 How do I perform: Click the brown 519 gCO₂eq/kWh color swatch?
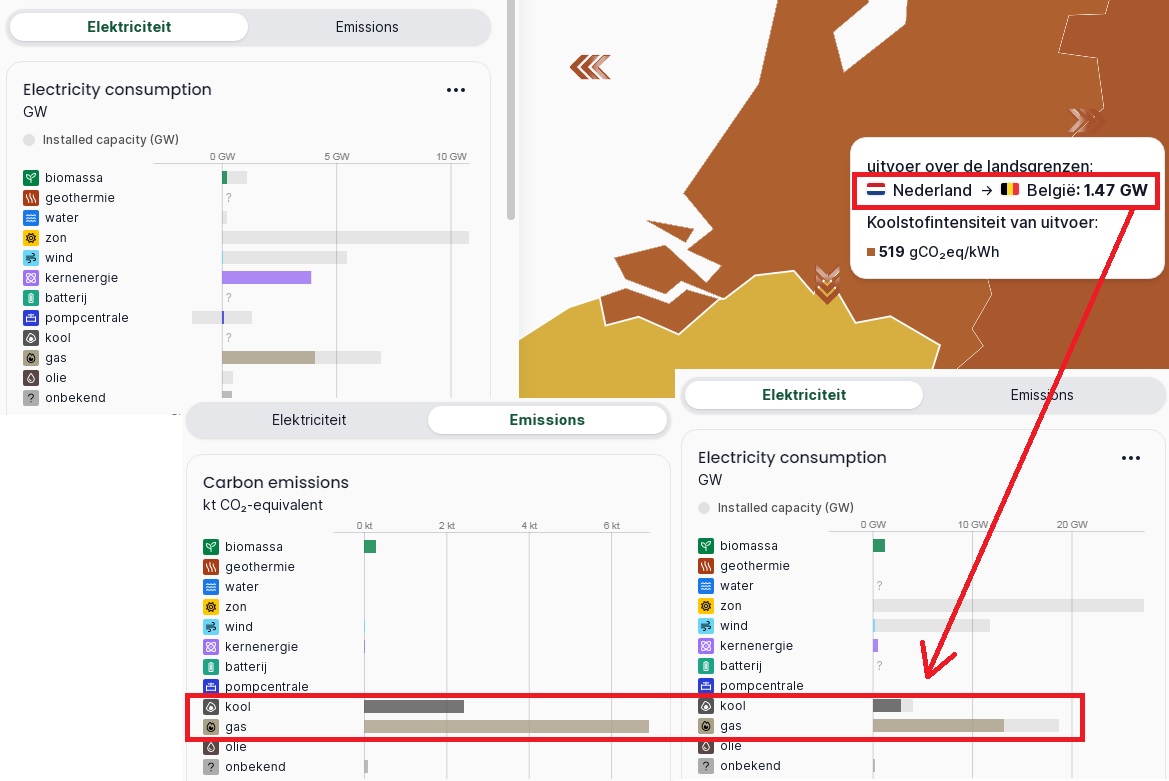point(871,253)
